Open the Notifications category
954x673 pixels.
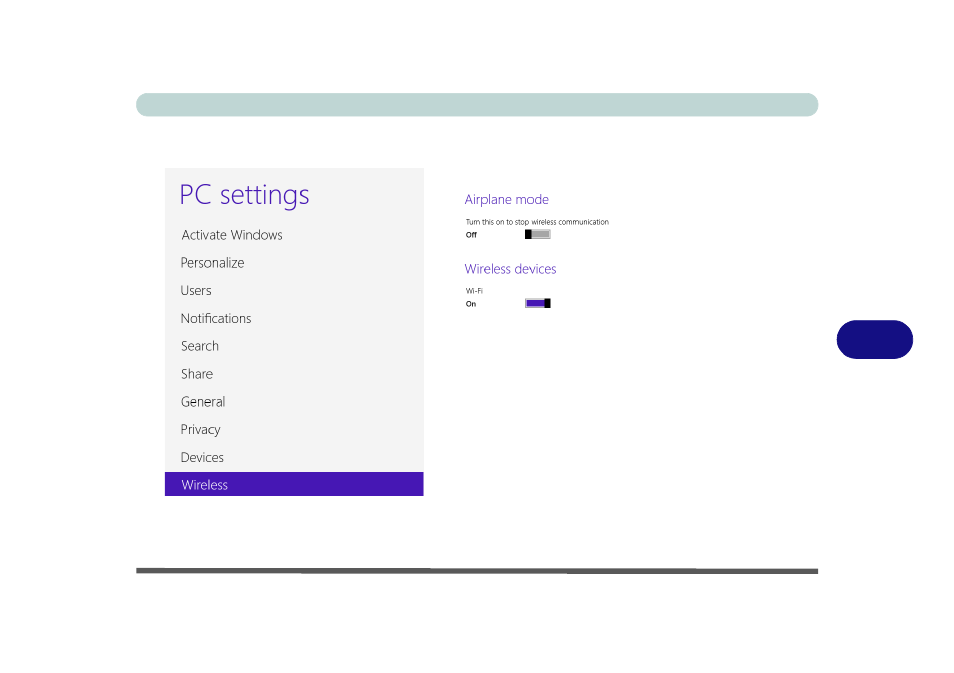[x=216, y=318]
